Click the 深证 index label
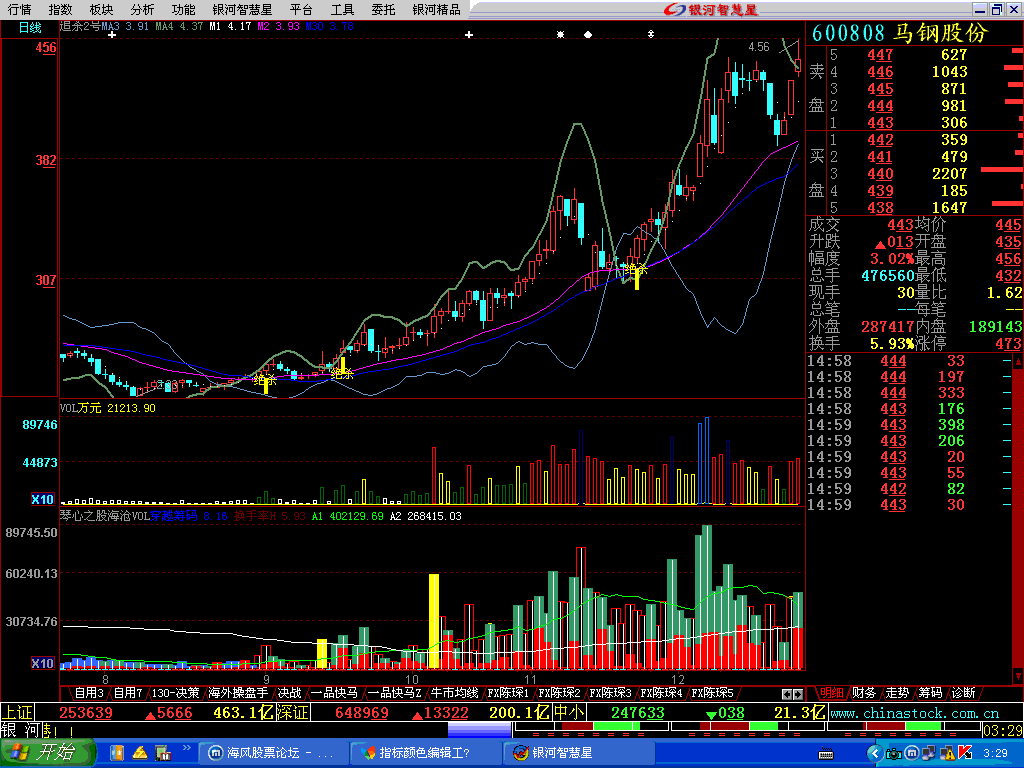 (293, 712)
